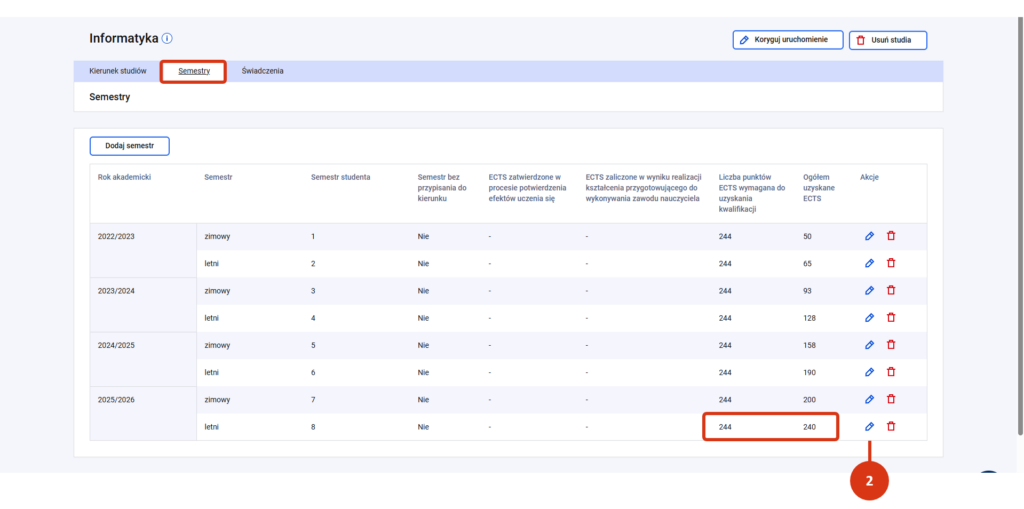Screen dimensions: 1024x509
Task: Click the Koryguj uruchomienie button
Action: (x=788, y=40)
